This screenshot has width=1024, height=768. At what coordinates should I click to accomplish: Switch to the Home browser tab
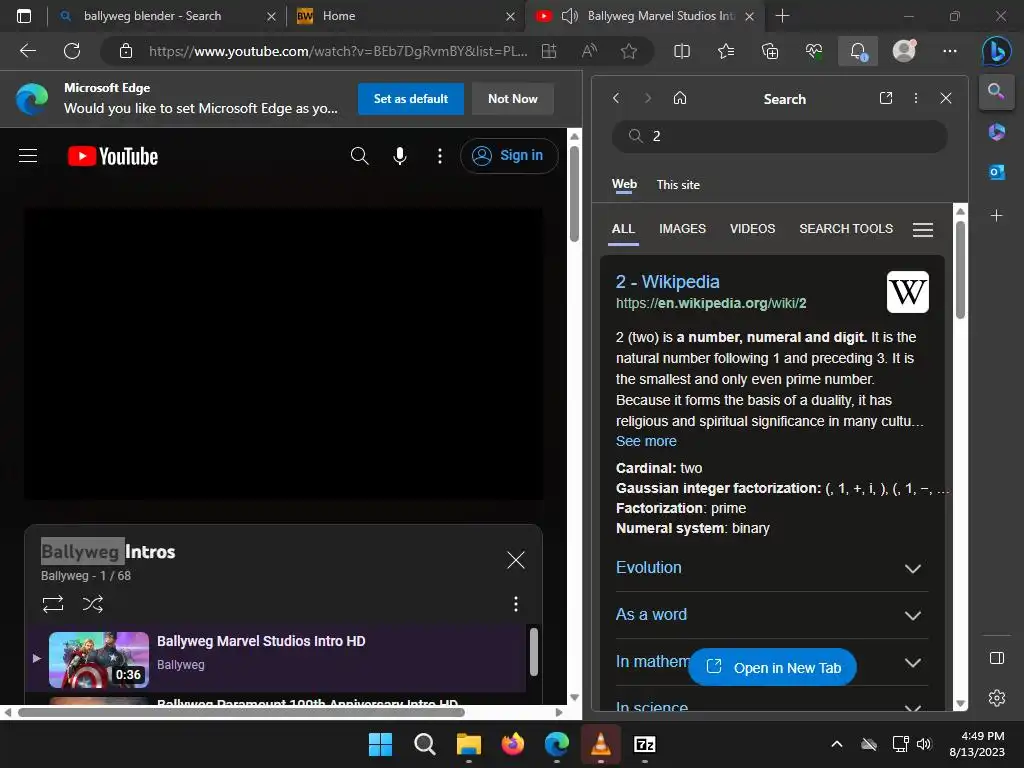[405, 16]
